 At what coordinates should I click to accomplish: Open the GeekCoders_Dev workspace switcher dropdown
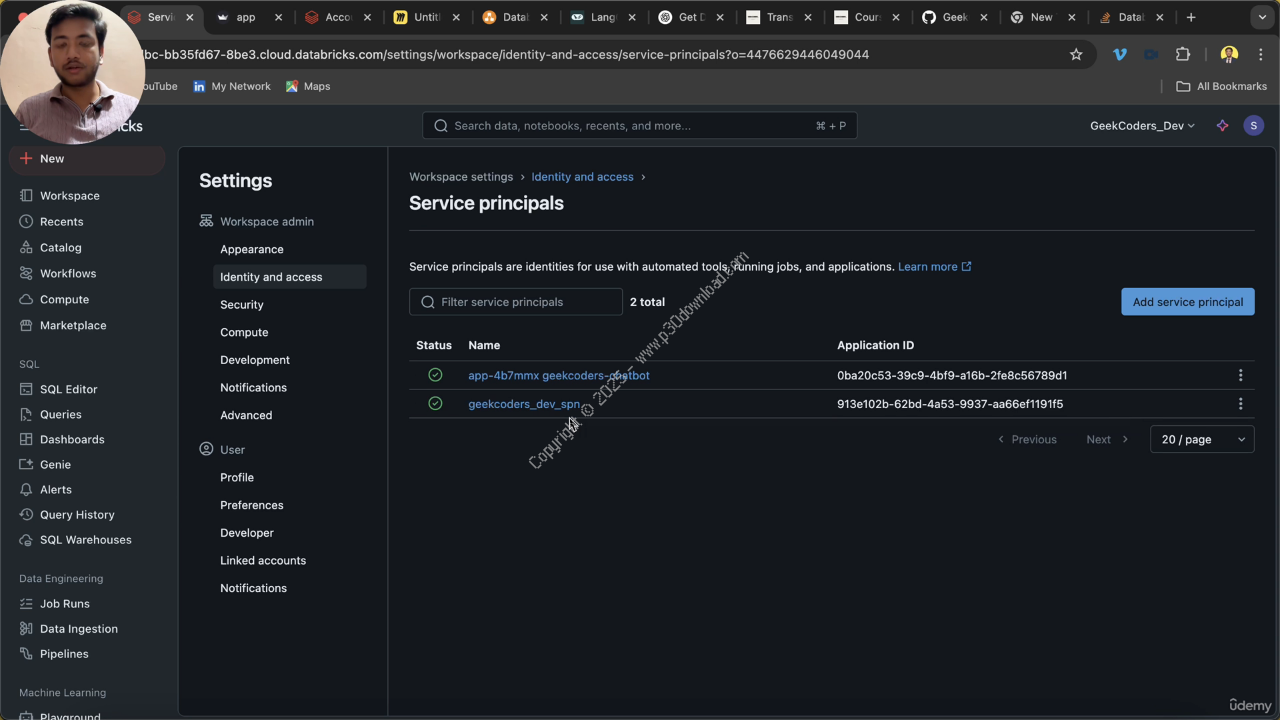coord(1142,126)
